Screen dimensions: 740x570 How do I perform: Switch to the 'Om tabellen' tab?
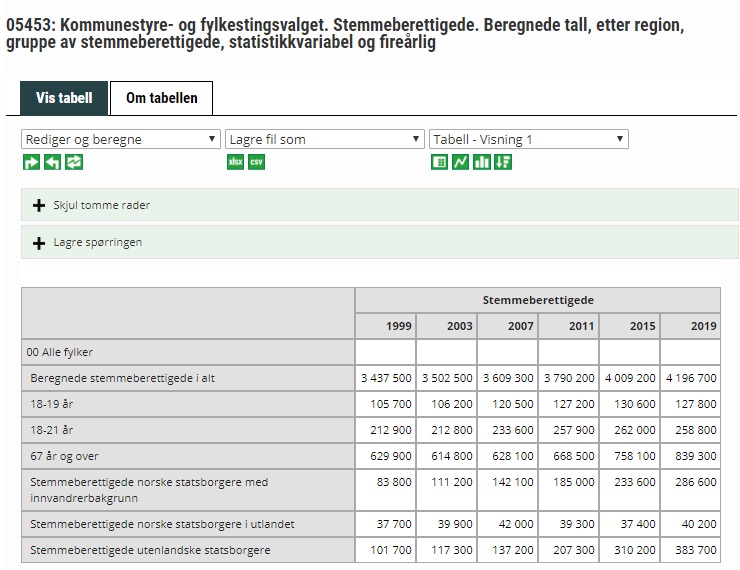[x=161, y=98]
